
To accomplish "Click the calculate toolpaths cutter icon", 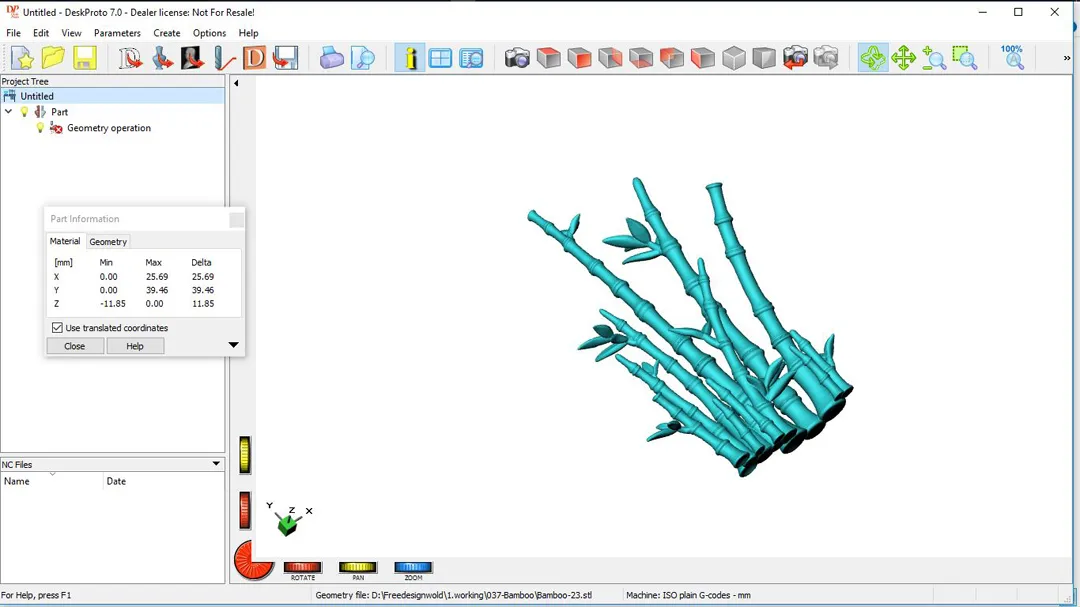I will 223,58.
